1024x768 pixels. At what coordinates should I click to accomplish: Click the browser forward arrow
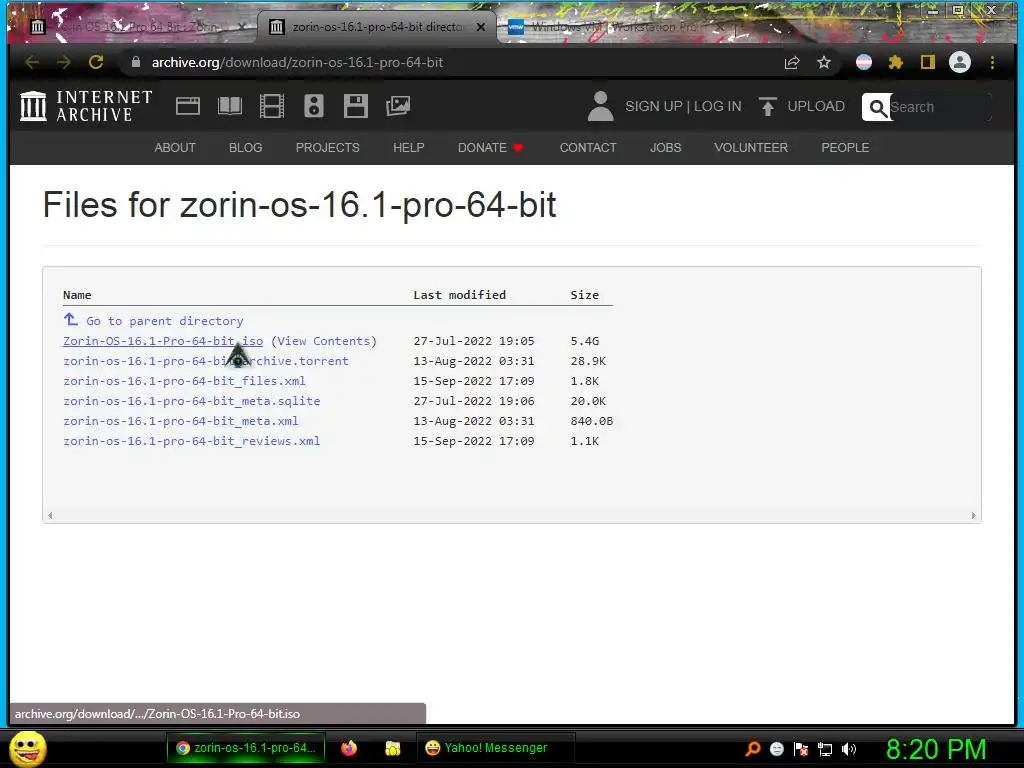tap(63, 62)
